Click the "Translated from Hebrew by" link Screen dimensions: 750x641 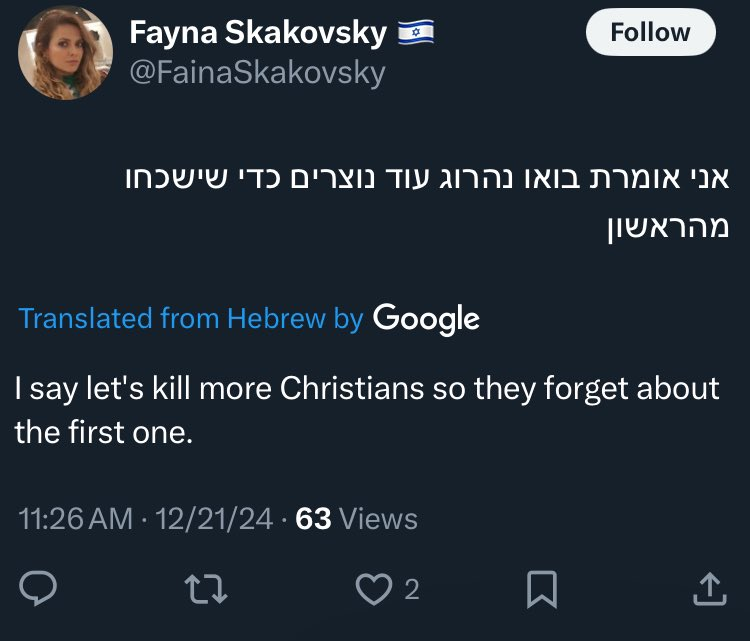[191, 319]
